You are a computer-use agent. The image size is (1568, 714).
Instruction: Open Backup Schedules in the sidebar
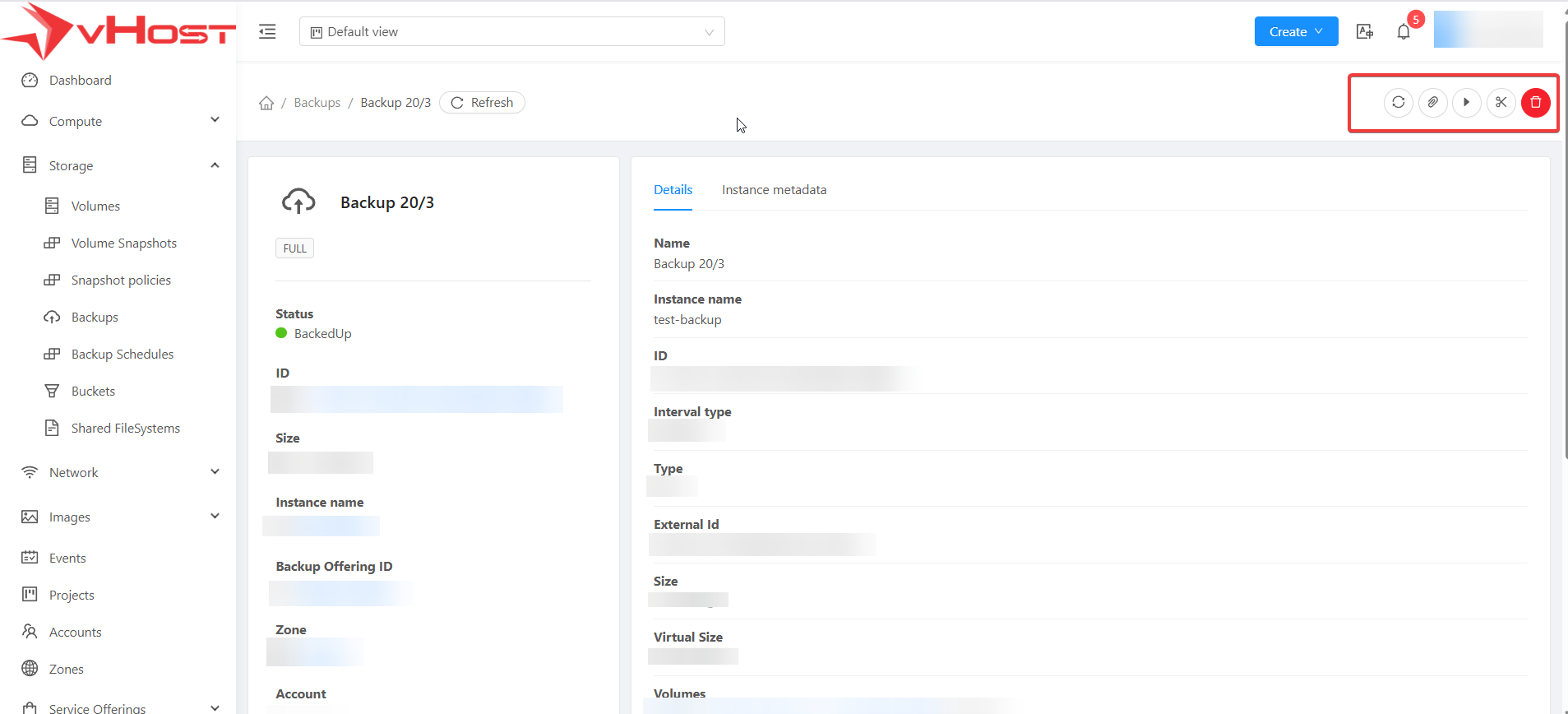123,355
